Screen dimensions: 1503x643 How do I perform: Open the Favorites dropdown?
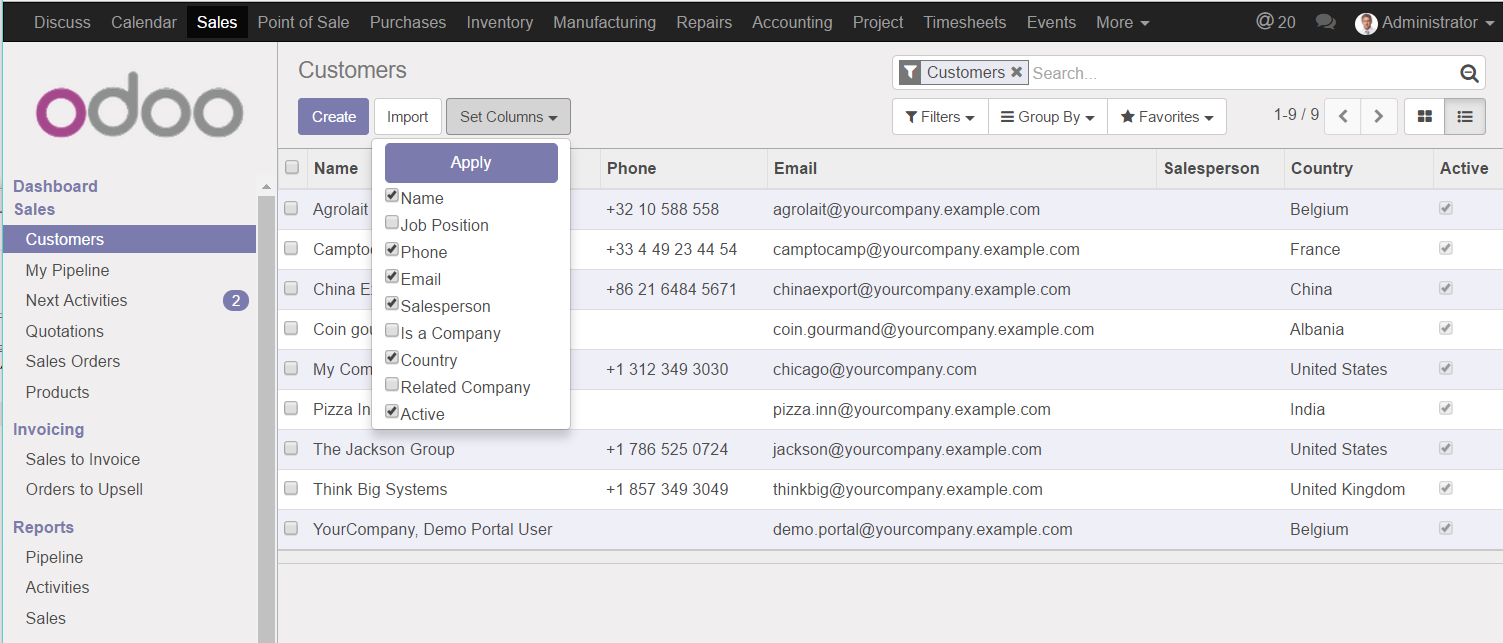[x=1166, y=117]
